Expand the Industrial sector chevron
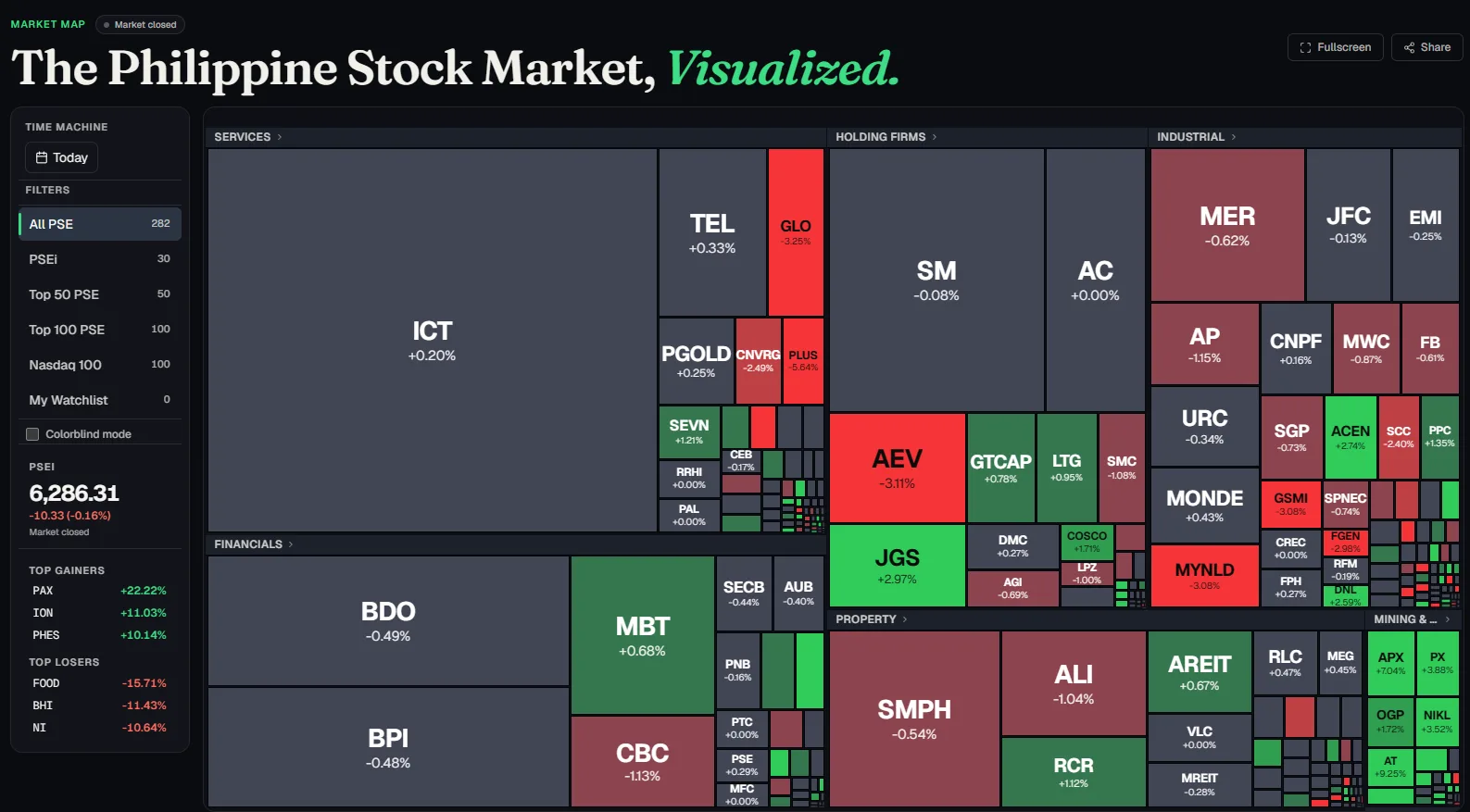 pos(1234,137)
